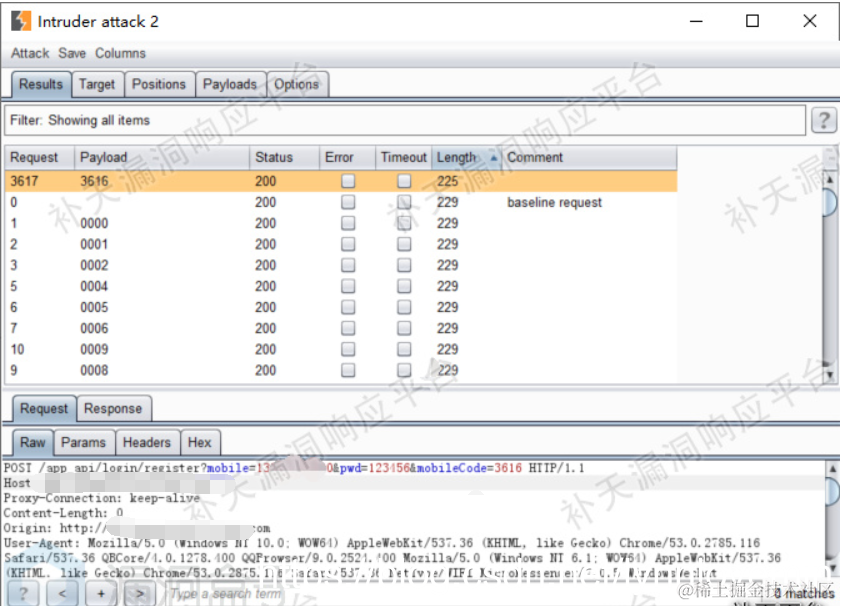Click the Content-Length header line
841x606 pixels.
(x=63, y=513)
